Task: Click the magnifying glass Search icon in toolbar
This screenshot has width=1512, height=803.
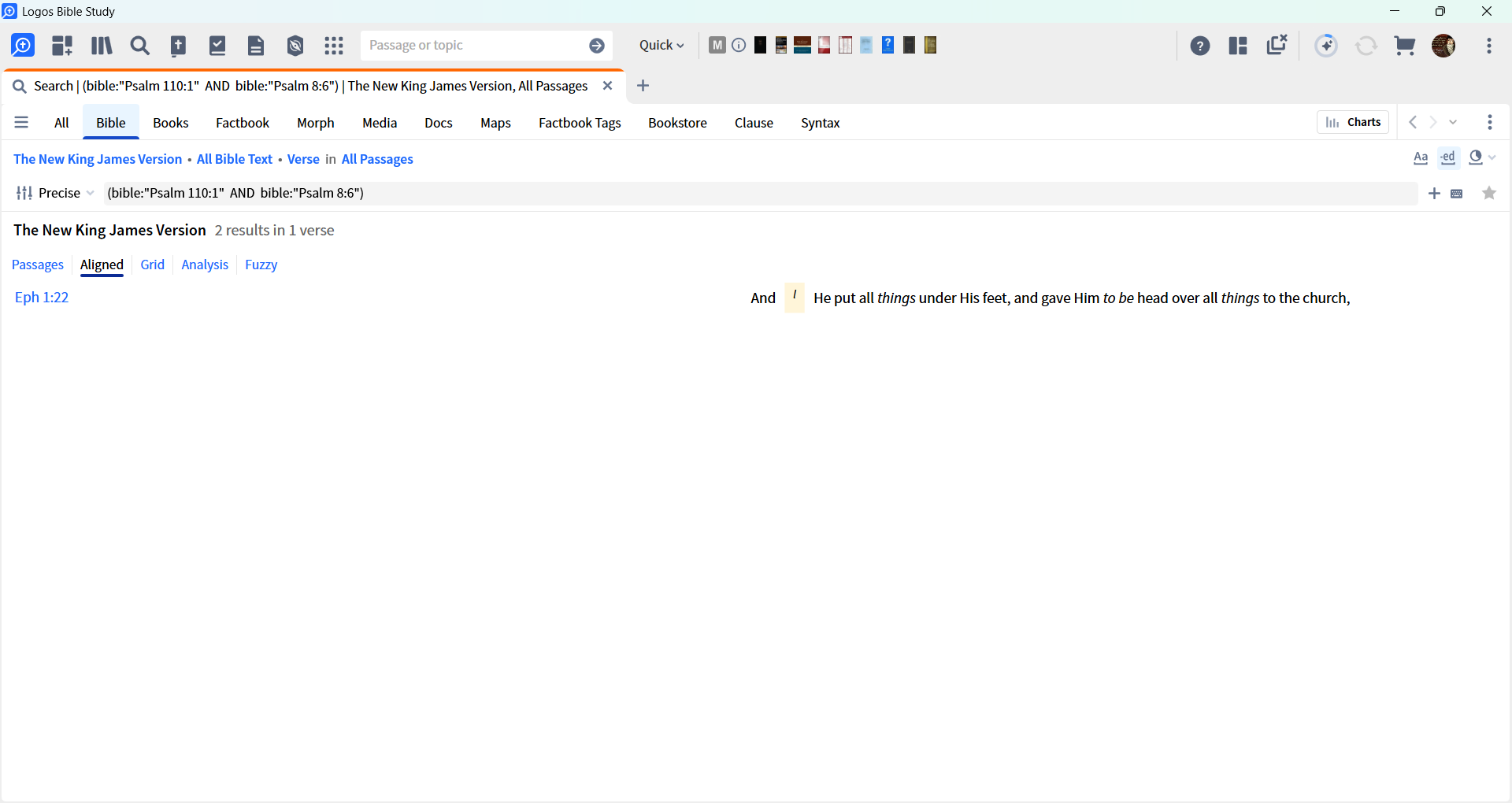Action: 140,46
